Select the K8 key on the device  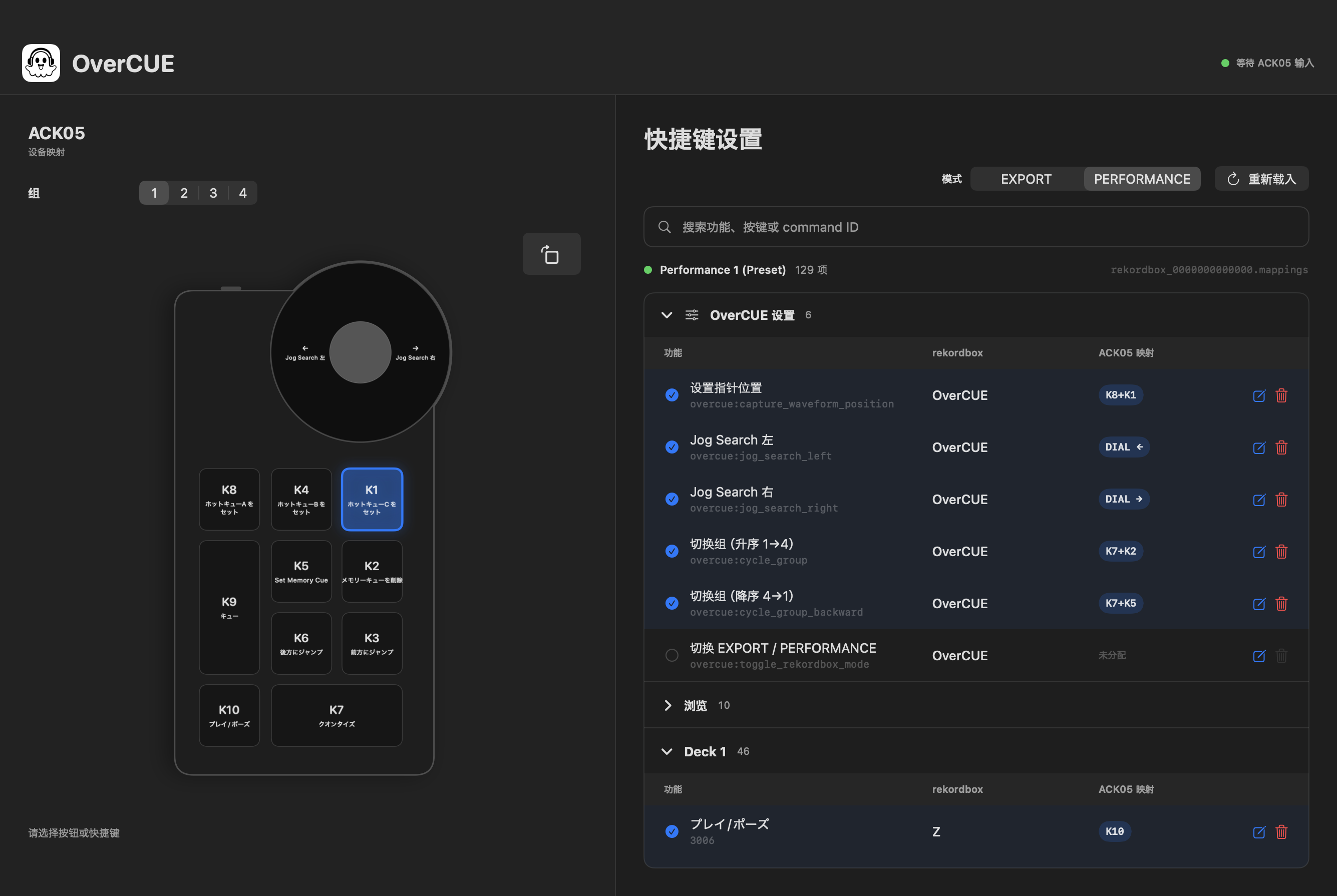coord(229,500)
